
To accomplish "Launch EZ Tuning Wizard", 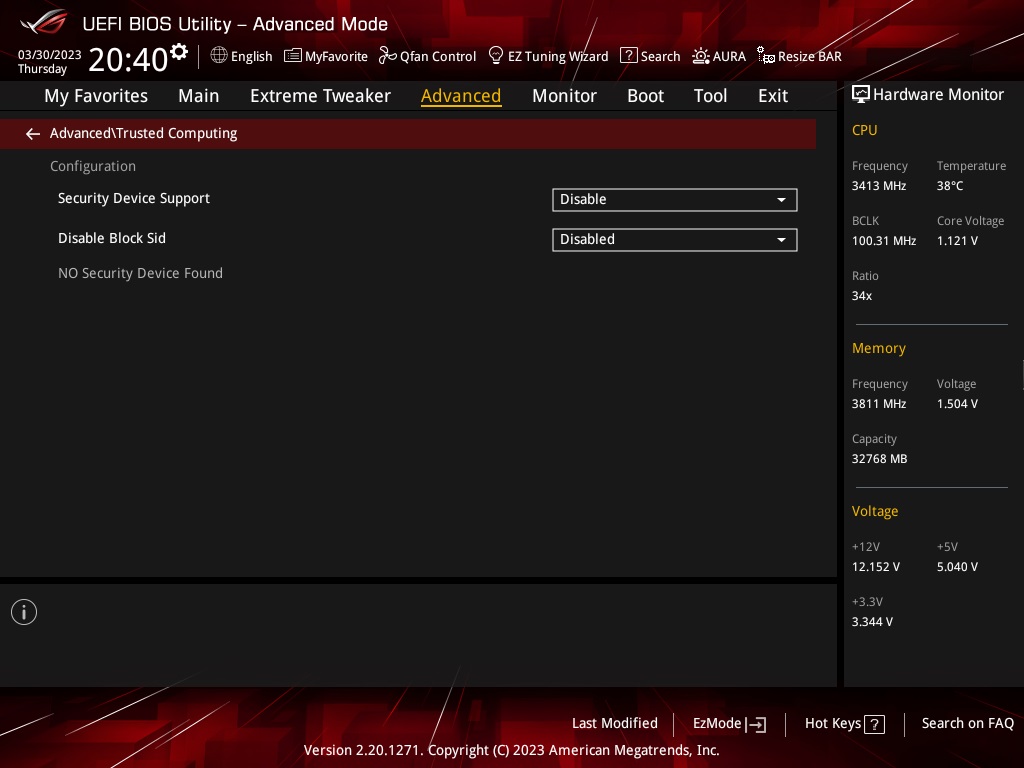I will (549, 56).
